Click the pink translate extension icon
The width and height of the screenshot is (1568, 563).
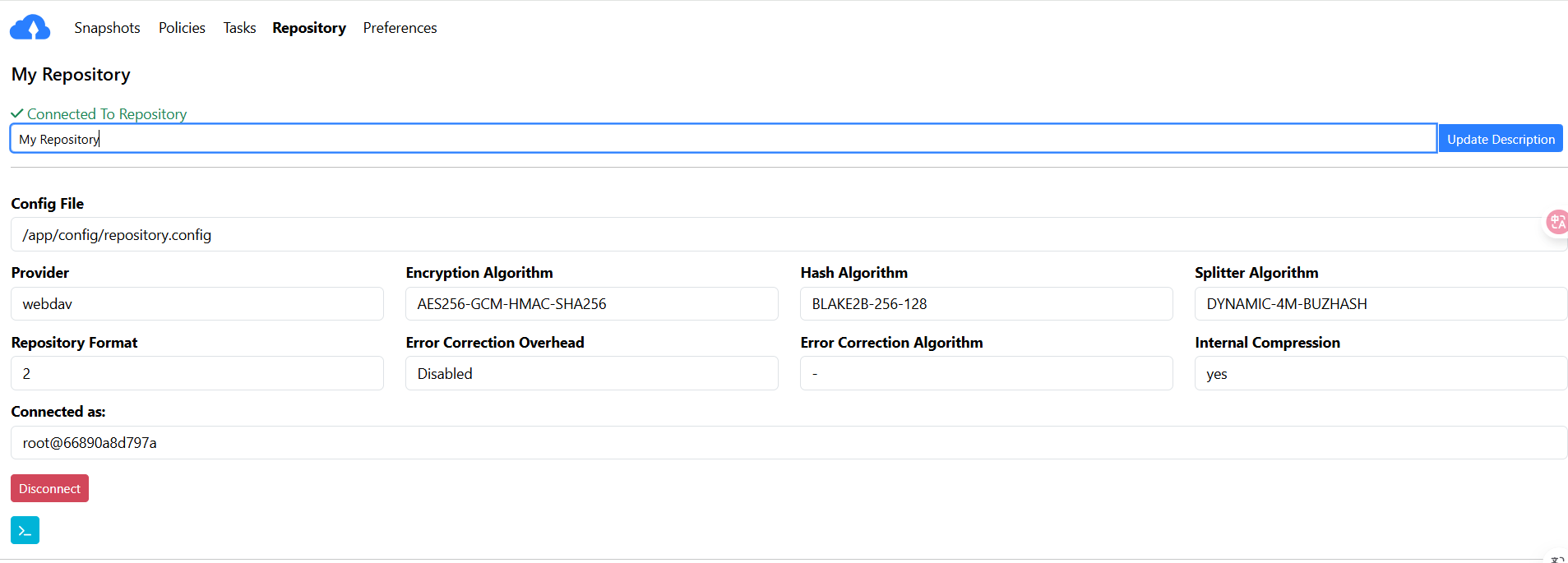tap(1556, 222)
